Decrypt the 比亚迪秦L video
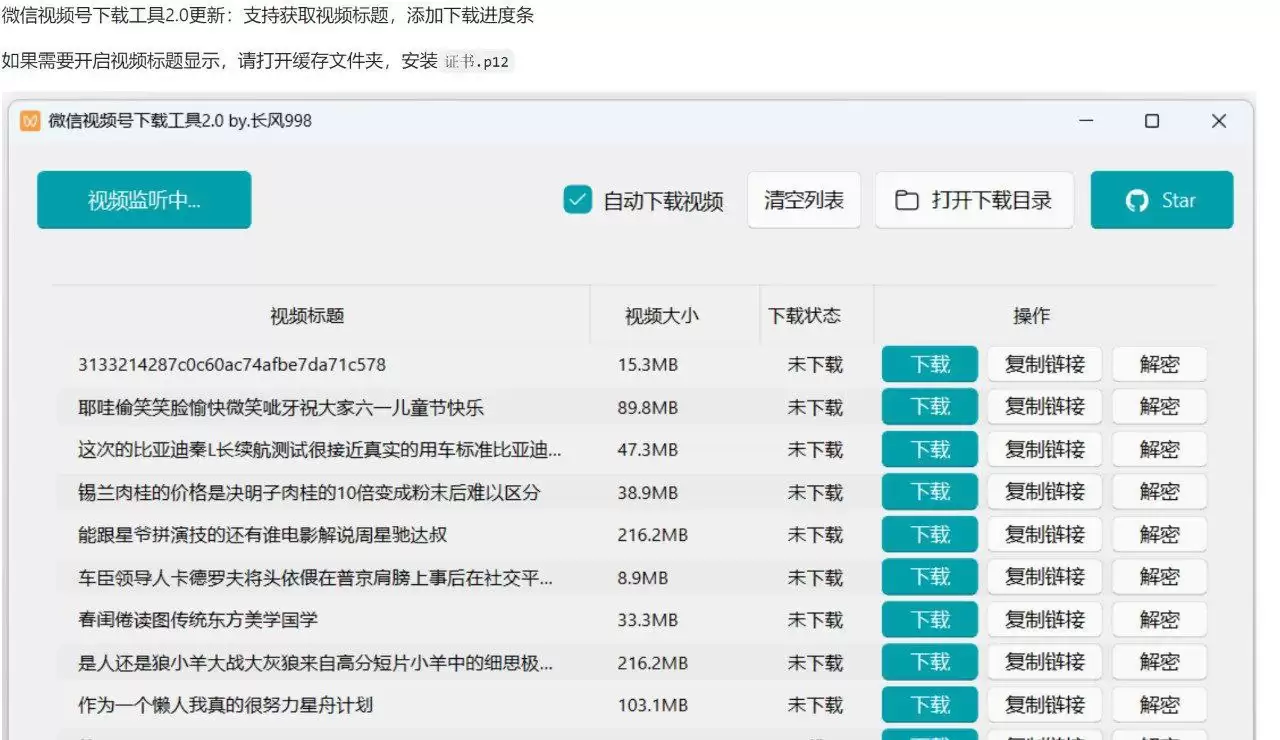Image resolution: width=1280 pixels, height=740 pixels. 1158,449
